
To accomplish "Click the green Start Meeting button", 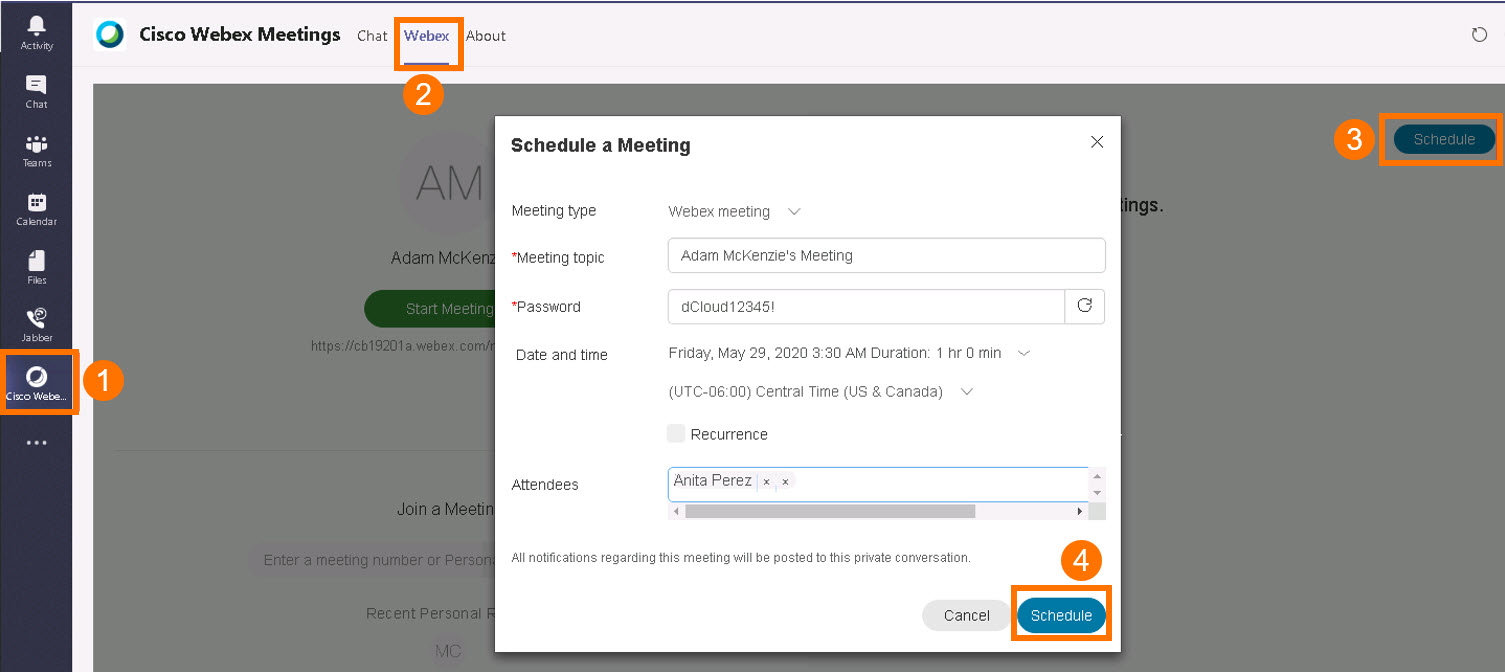I will [430, 309].
